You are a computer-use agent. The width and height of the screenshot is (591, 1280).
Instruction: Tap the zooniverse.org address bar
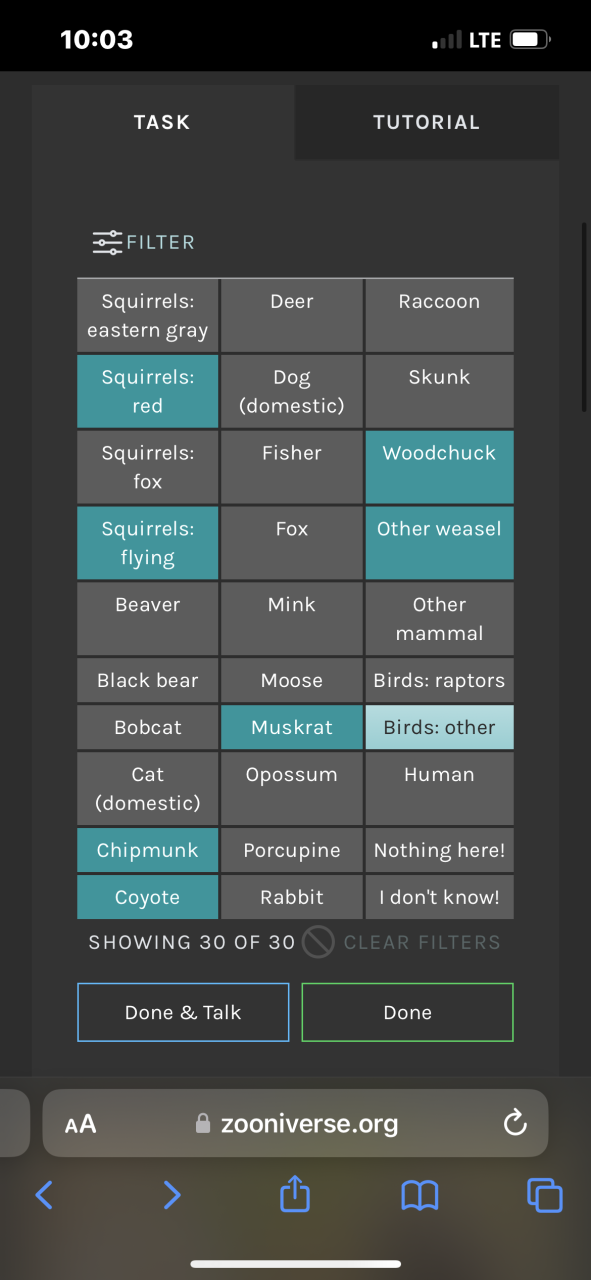pyautogui.click(x=296, y=1124)
